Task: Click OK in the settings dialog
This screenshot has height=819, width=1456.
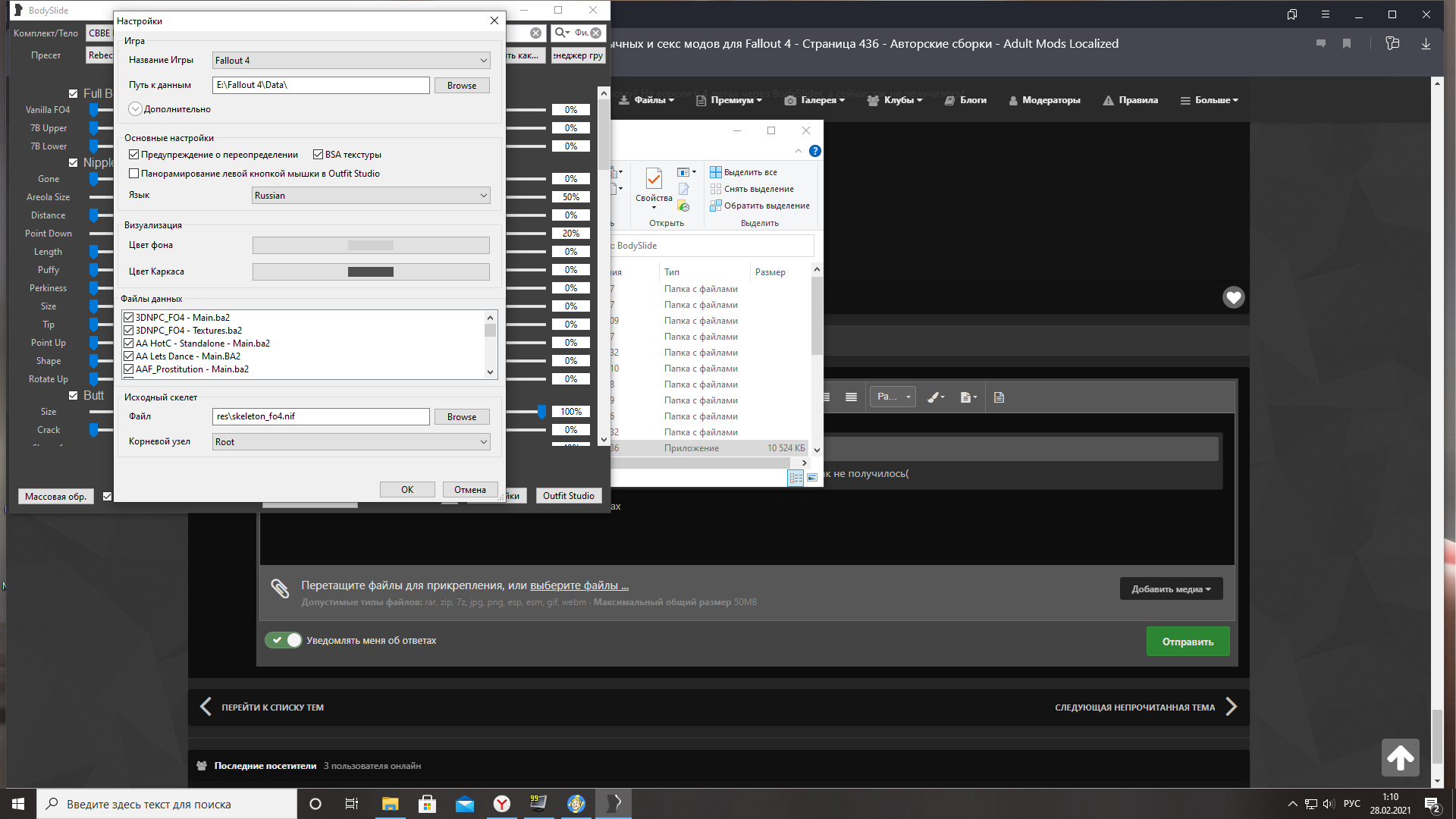Action: point(407,490)
